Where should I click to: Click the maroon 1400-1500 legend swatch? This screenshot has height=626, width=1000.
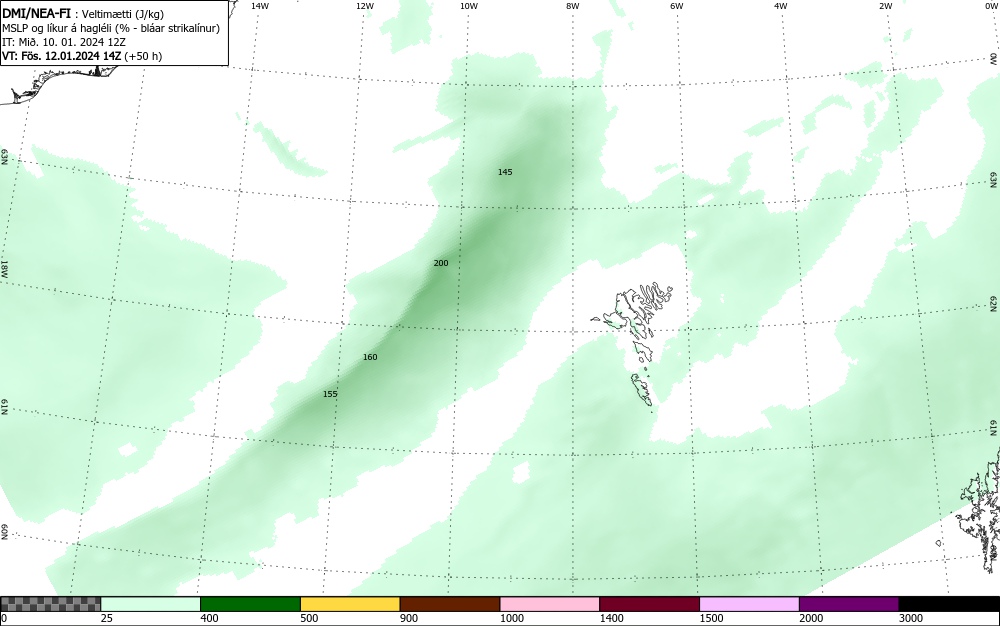pyautogui.click(x=649, y=604)
